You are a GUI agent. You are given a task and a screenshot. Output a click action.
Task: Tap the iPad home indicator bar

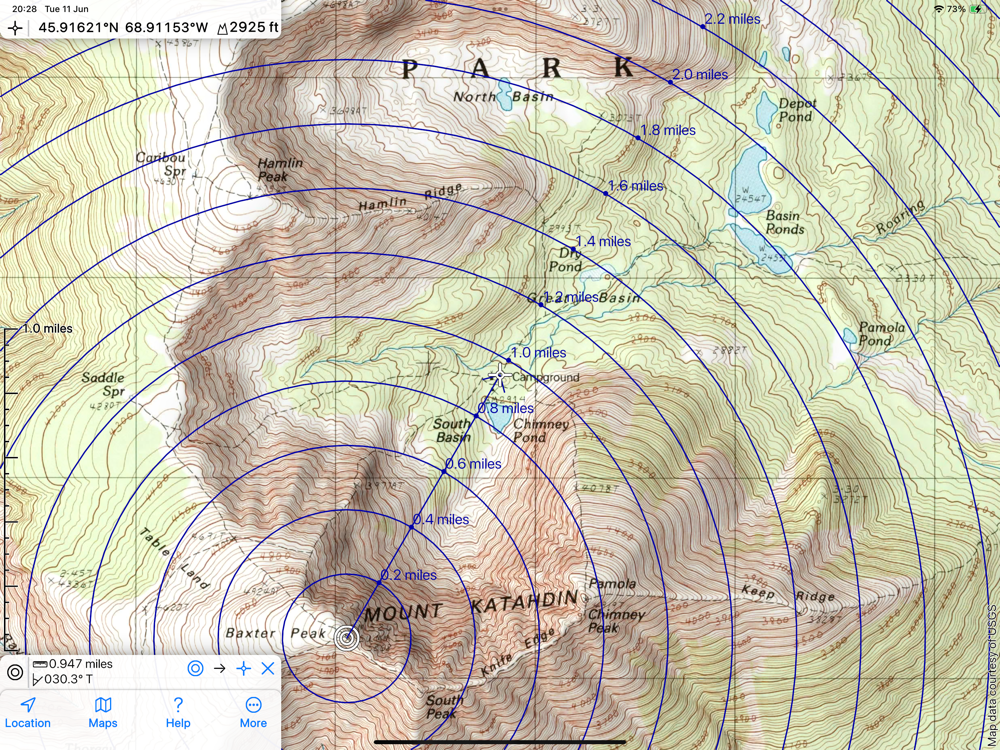pyautogui.click(x=500, y=742)
